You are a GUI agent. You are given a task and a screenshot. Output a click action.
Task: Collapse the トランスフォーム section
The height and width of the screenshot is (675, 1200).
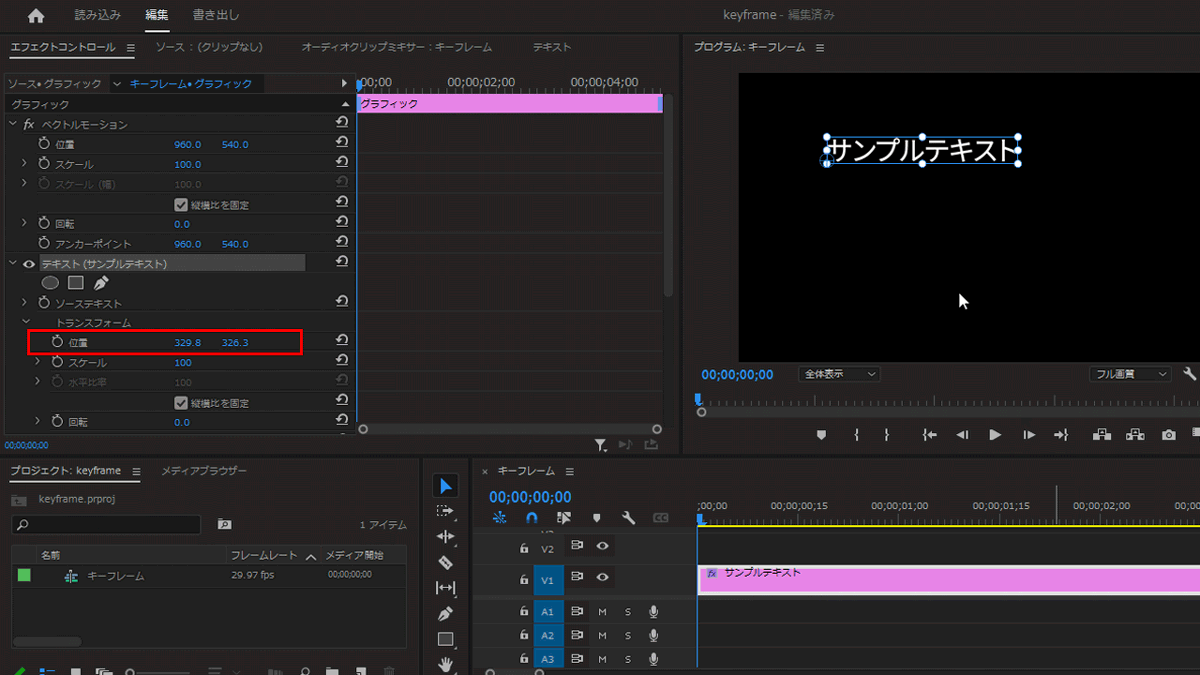click(25, 323)
